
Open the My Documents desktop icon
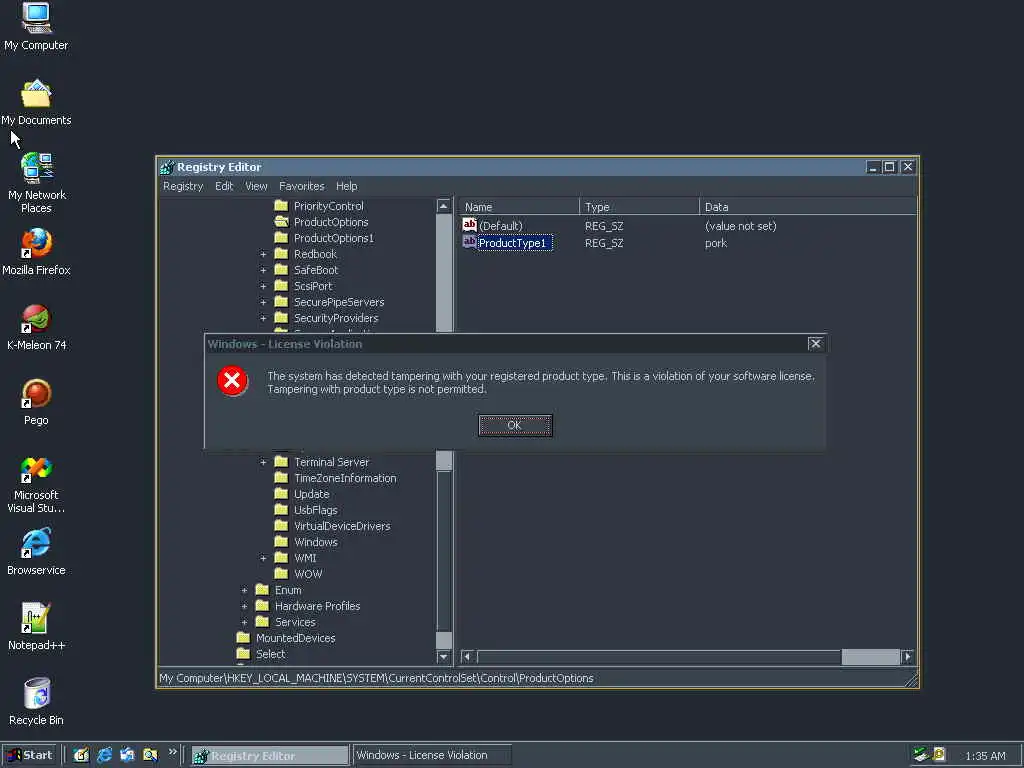pos(36,103)
